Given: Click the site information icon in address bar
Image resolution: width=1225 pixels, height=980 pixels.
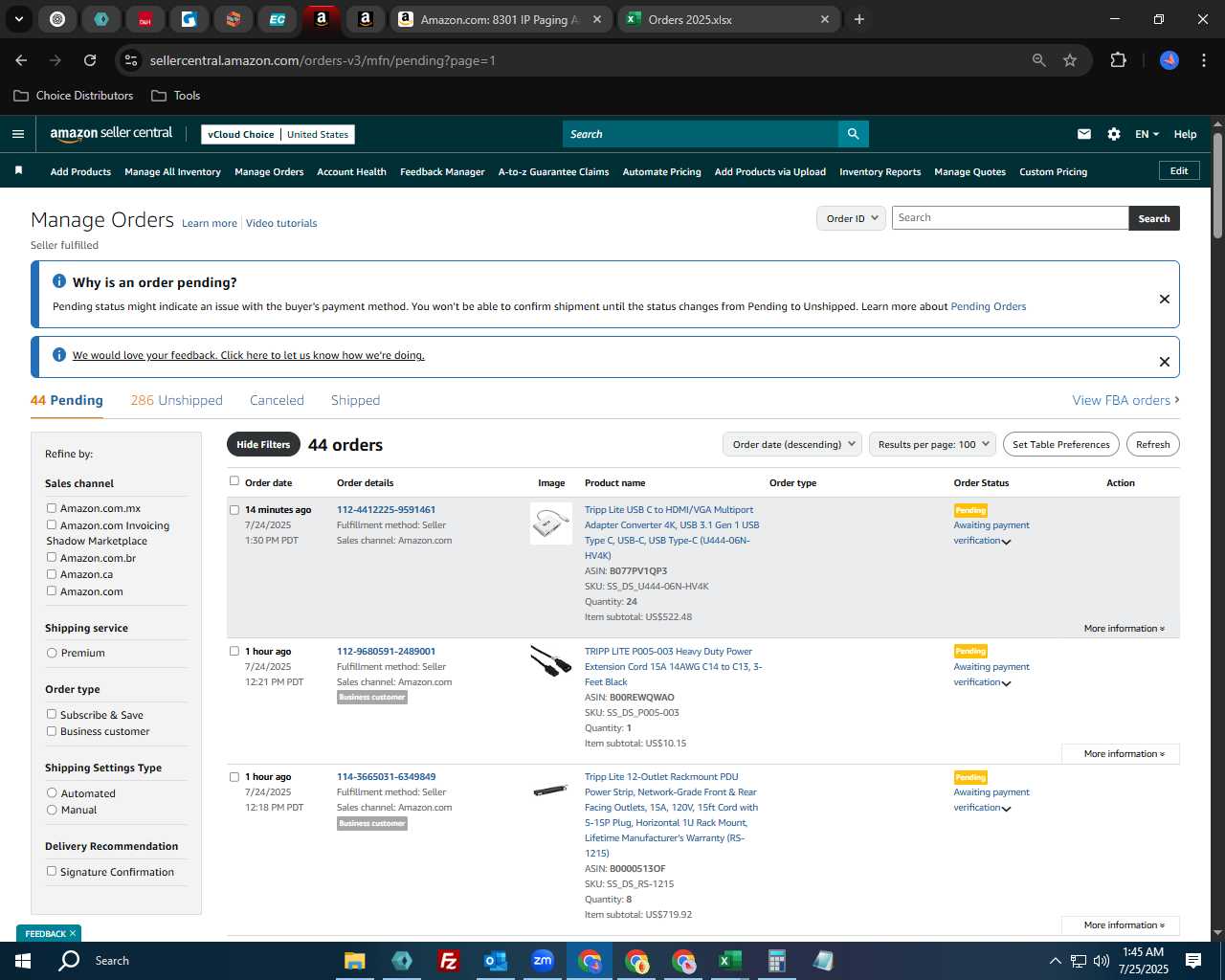Looking at the screenshot, I should point(131,60).
